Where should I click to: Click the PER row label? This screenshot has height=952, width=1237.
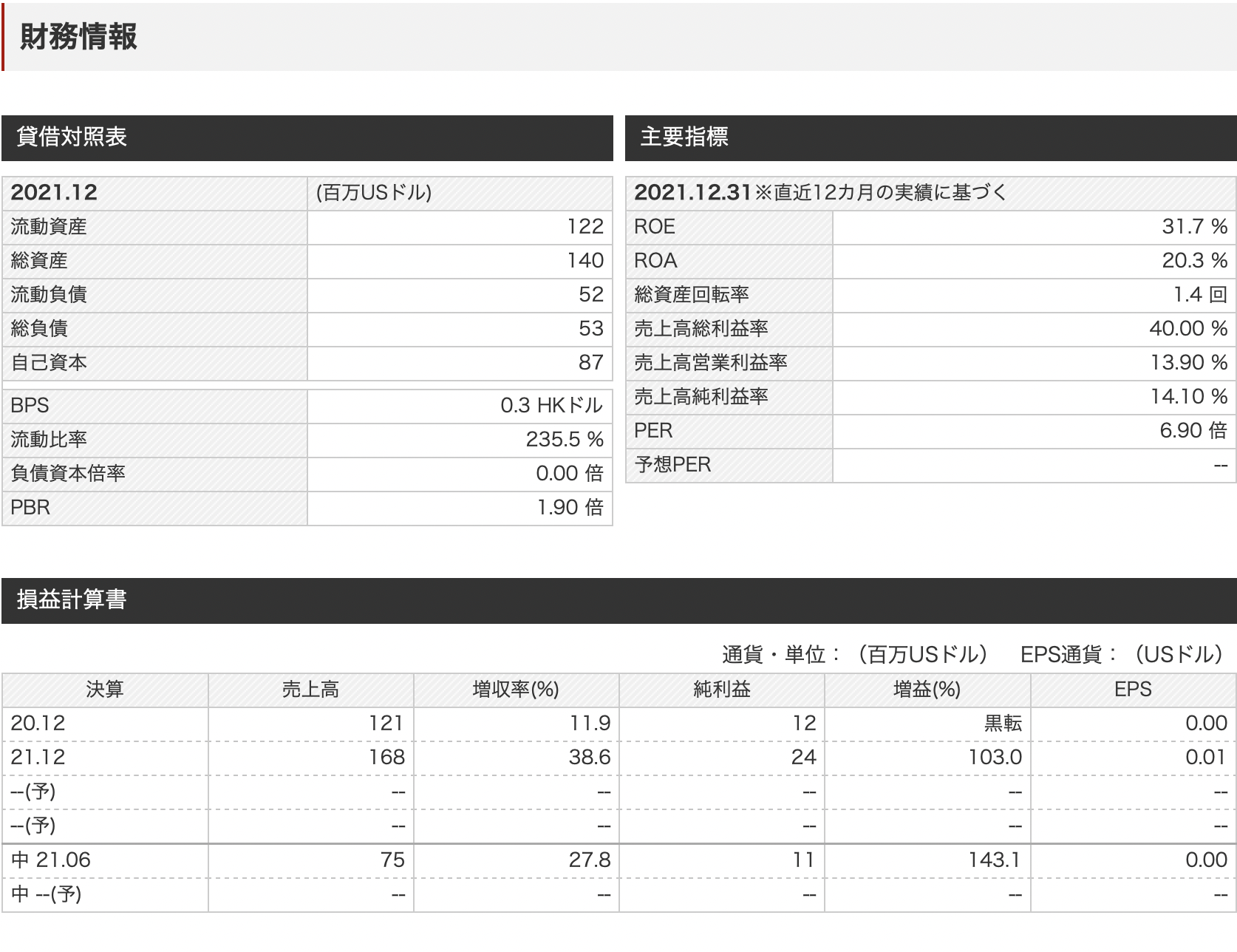[729, 431]
